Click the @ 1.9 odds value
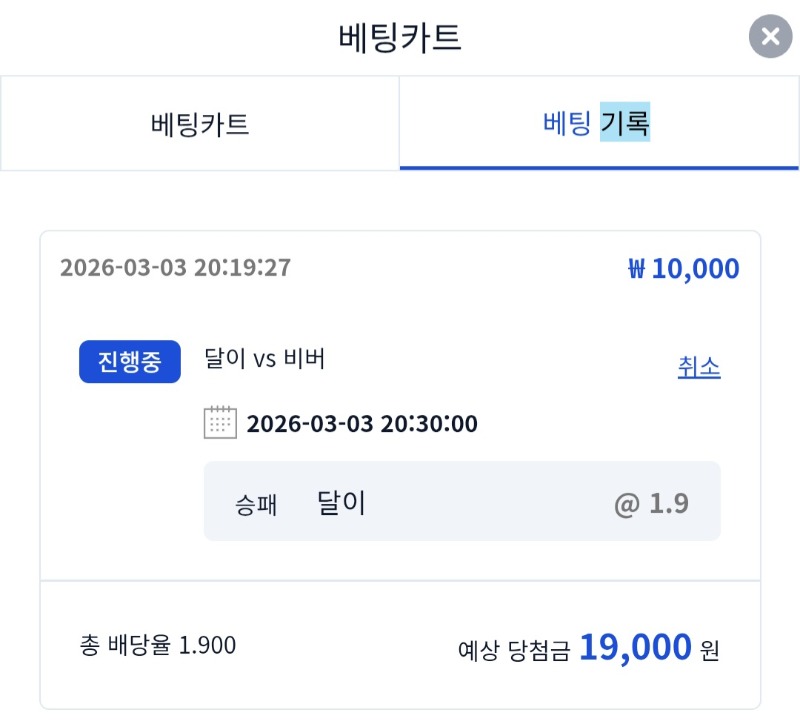800x724 pixels. pos(651,503)
